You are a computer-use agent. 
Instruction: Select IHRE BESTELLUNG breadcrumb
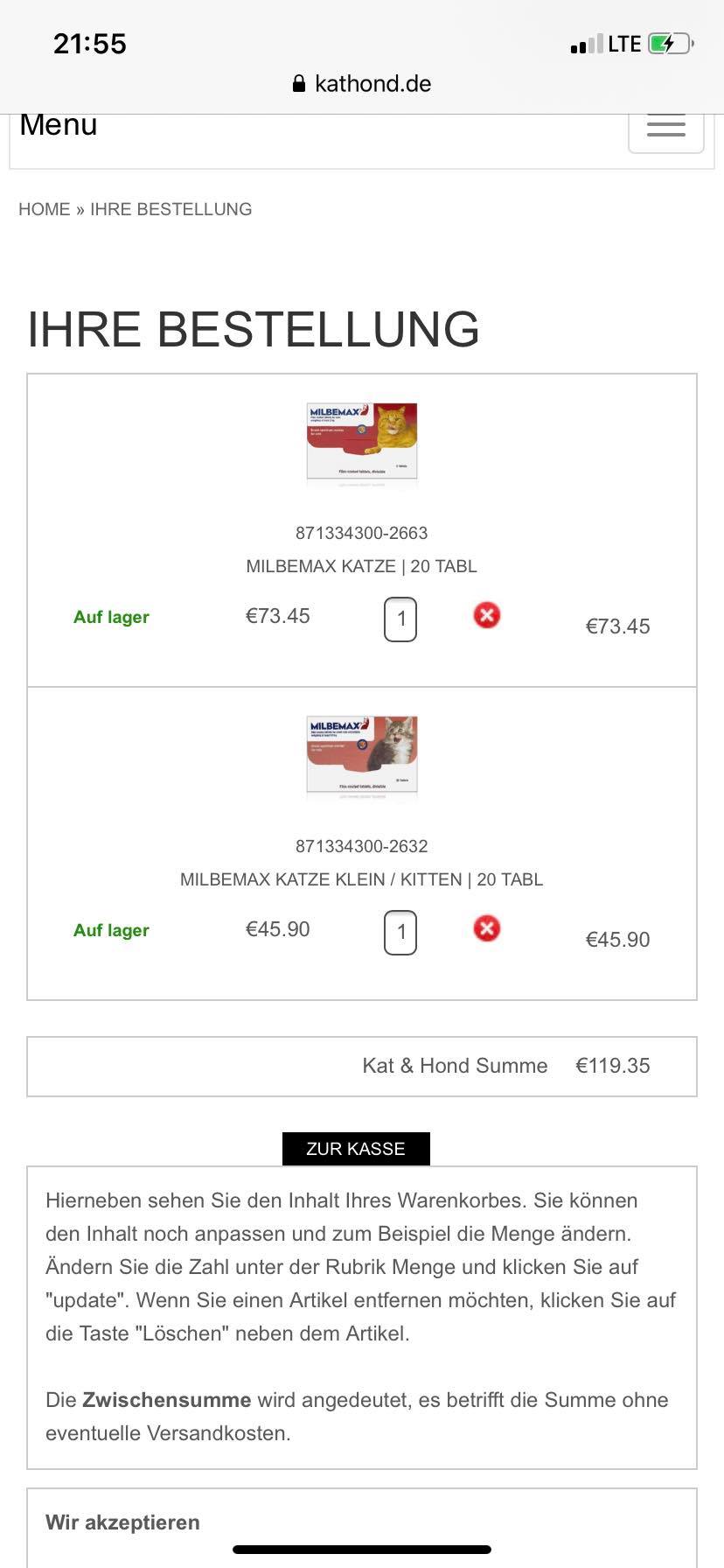pyautogui.click(x=171, y=209)
